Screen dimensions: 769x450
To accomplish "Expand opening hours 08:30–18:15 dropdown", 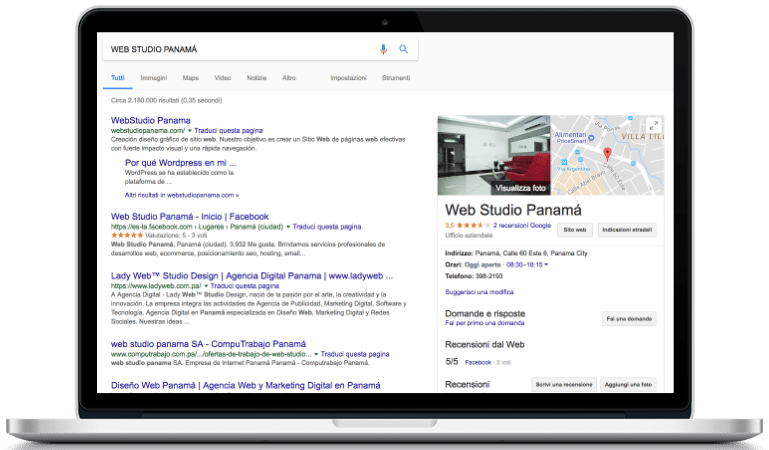I will click(545, 265).
